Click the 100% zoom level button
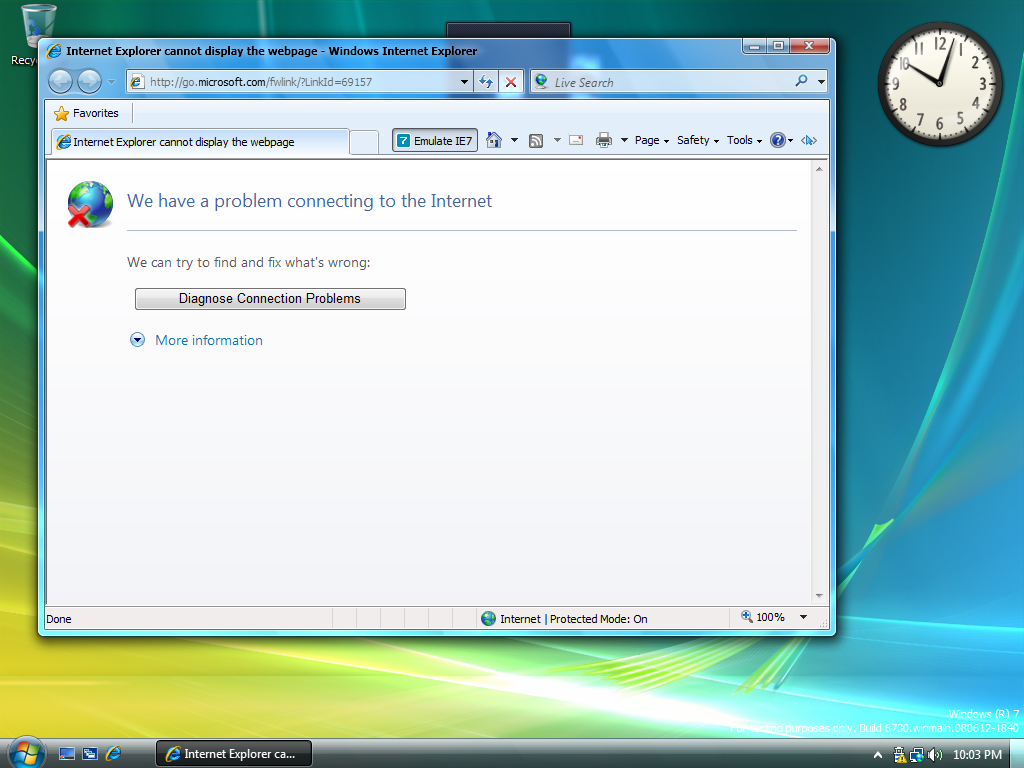 [762, 617]
